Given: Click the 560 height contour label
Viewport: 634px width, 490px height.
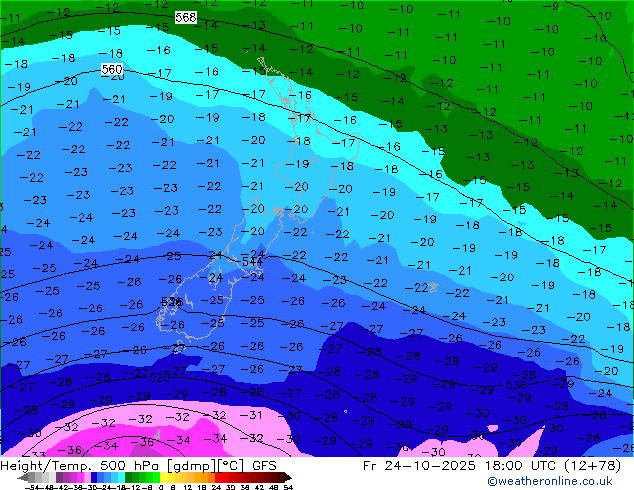Looking at the screenshot, I should (112, 69).
